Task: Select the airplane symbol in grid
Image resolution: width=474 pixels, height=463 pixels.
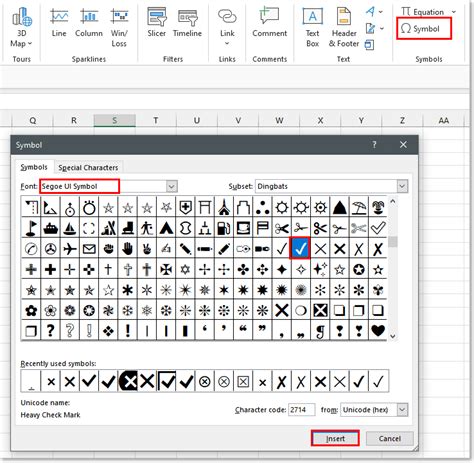Action: (x=70, y=249)
